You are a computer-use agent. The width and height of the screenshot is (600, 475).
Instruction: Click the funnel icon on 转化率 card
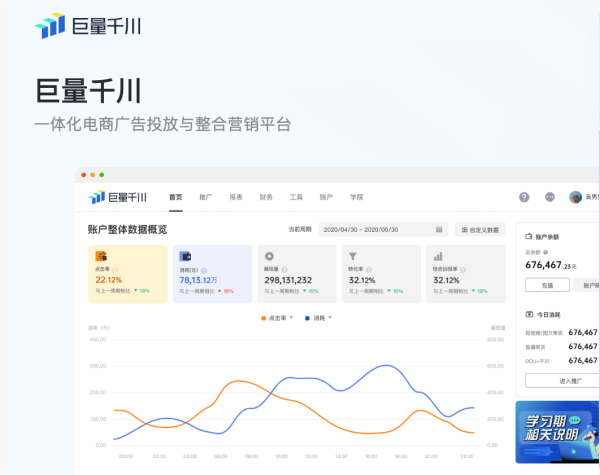click(353, 256)
